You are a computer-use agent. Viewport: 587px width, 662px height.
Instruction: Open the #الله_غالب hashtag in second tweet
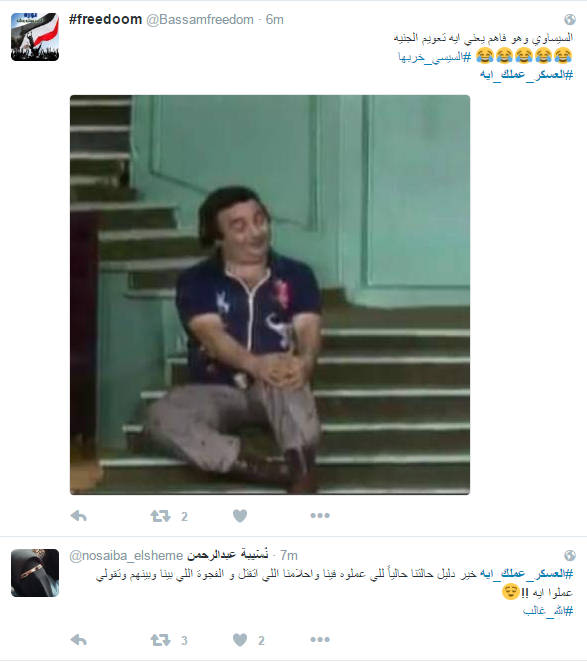(x=548, y=610)
